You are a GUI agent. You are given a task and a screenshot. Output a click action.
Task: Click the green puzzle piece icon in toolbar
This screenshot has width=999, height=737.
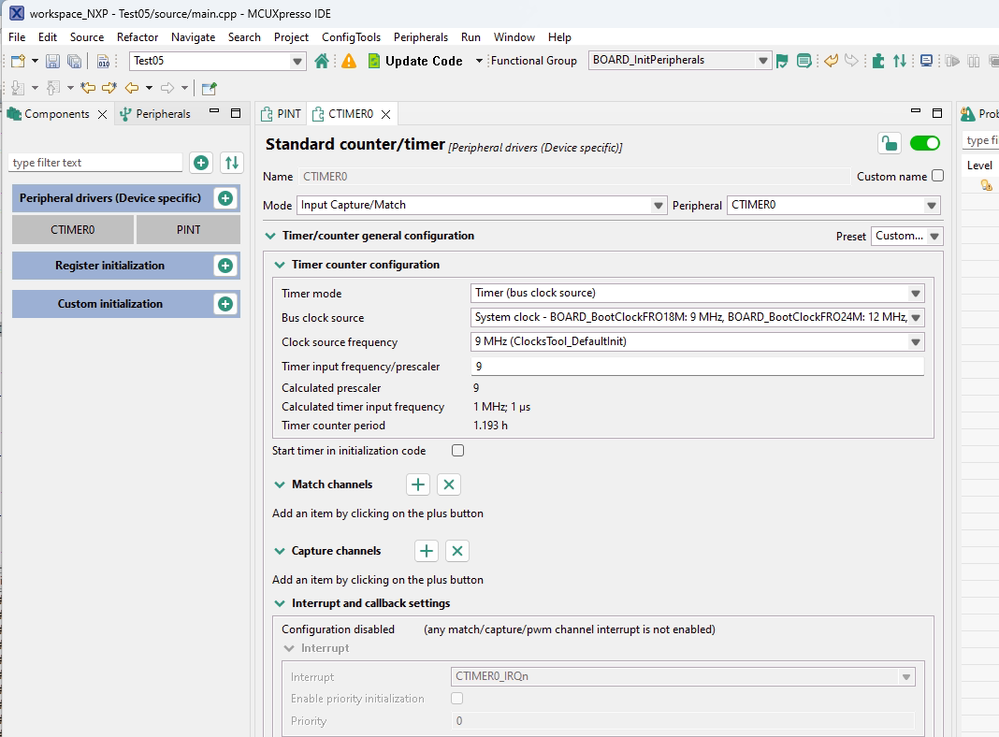click(x=878, y=61)
